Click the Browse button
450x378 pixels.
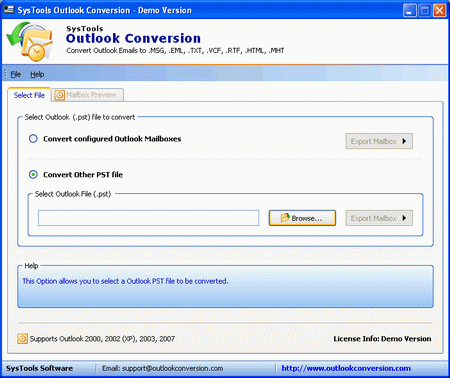(302, 218)
